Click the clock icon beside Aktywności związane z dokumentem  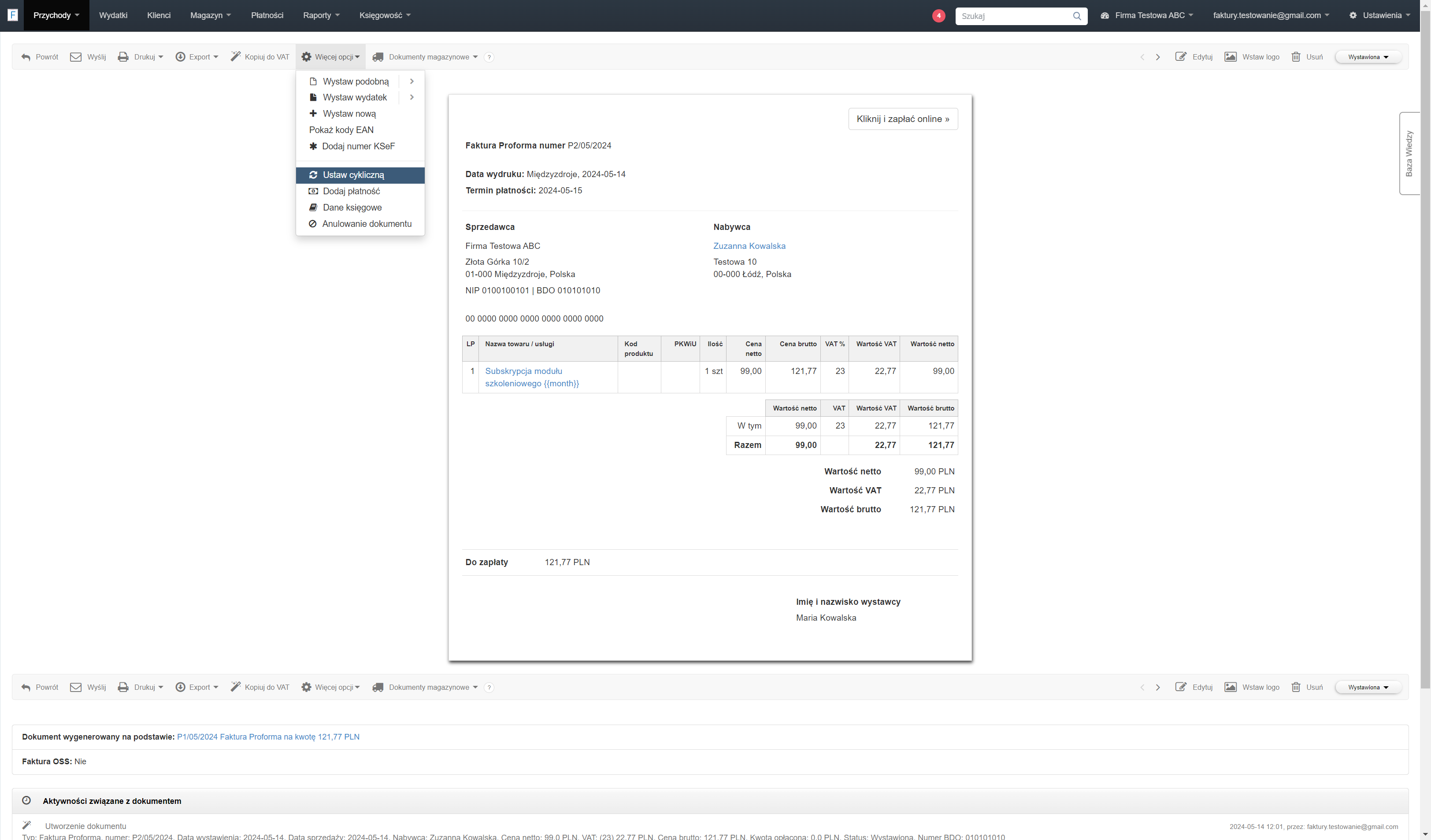pos(26,800)
